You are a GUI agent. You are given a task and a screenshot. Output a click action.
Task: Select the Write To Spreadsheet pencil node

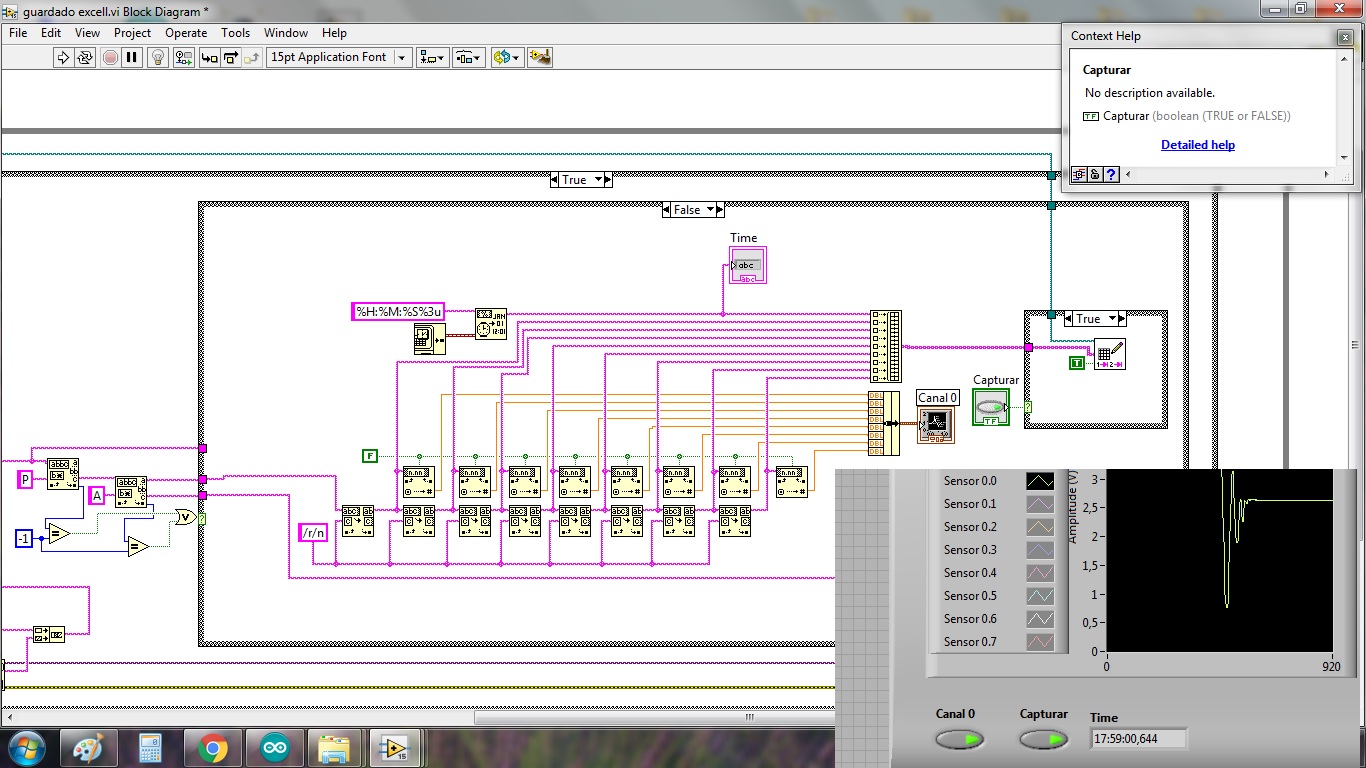(1111, 355)
